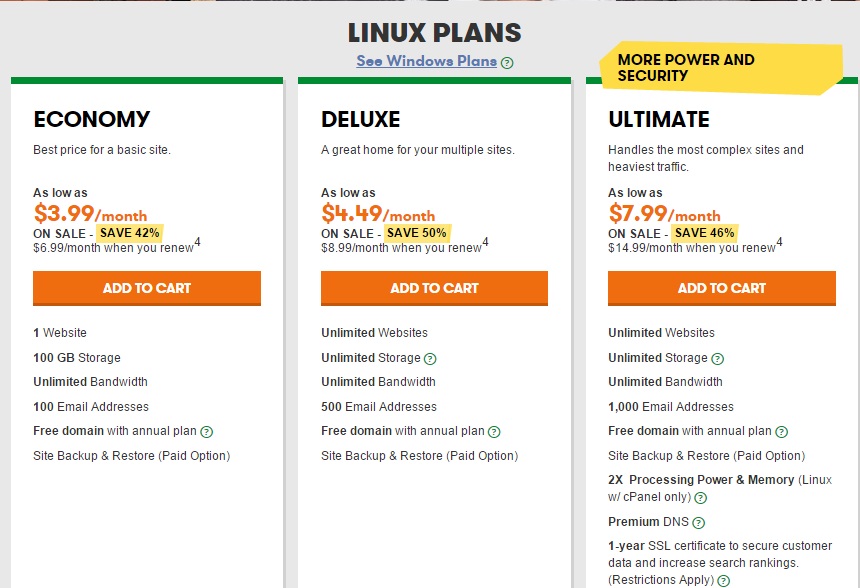Click help icon after 'Restrictions Apply' text
The height and width of the screenshot is (588, 860).
(x=723, y=580)
